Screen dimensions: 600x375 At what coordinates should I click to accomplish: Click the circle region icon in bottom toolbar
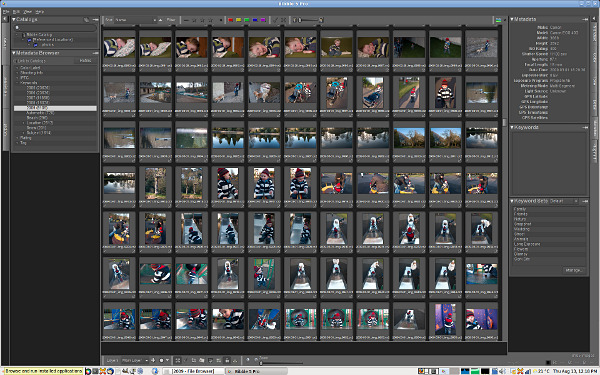click(x=161, y=360)
